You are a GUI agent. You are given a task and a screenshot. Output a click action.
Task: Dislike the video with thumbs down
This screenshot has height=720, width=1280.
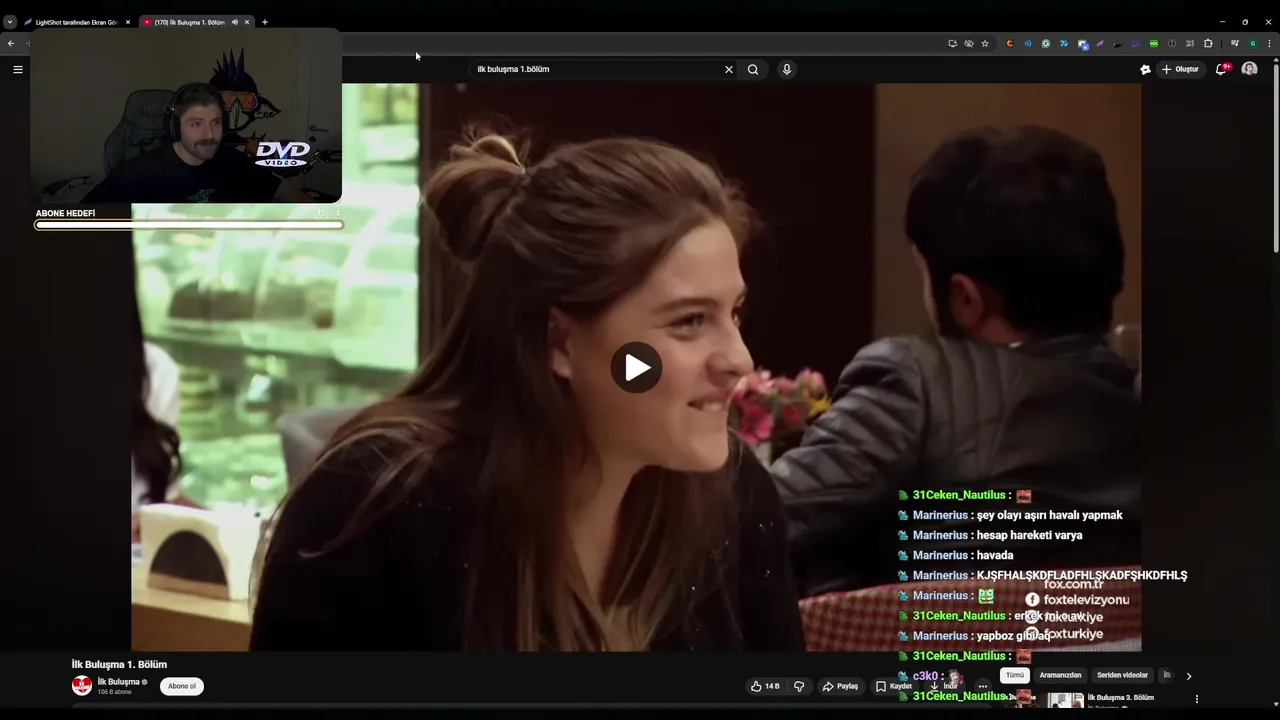point(799,686)
